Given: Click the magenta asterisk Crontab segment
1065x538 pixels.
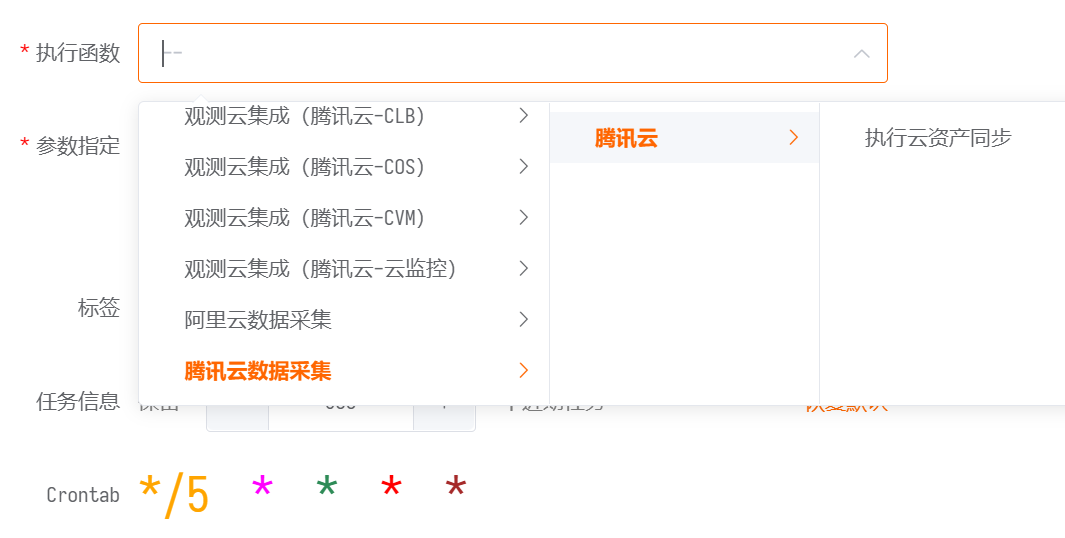Looking at the screenshot, I should 262,490.
